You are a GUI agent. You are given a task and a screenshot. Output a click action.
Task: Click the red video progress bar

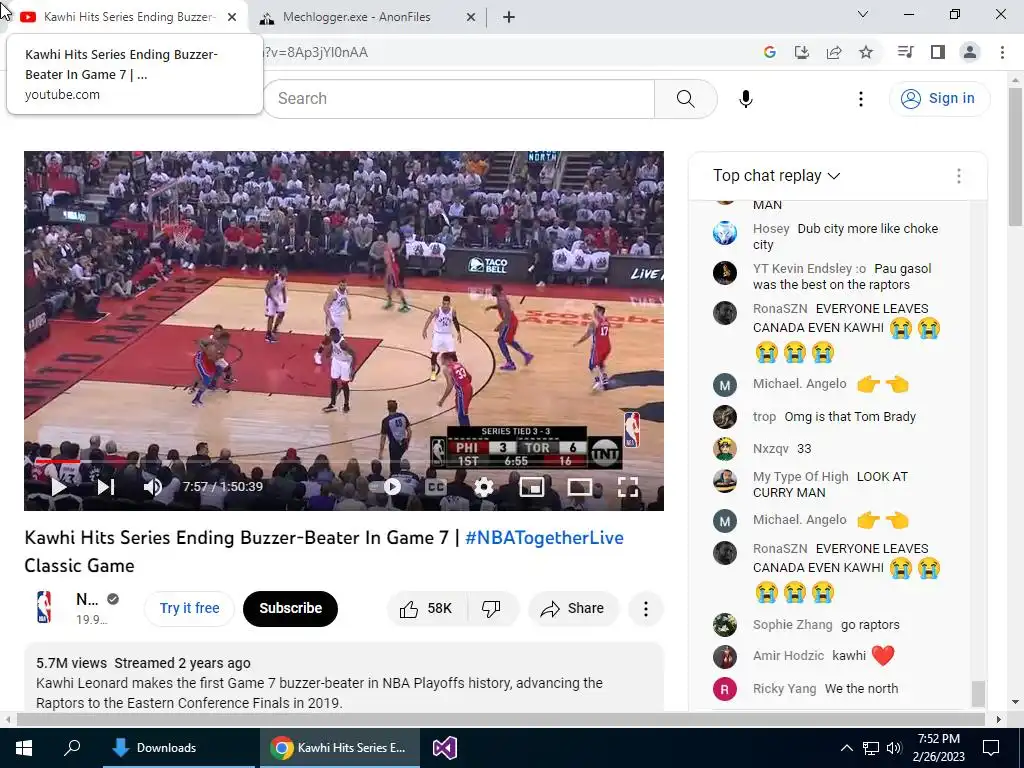coord(57,461)
